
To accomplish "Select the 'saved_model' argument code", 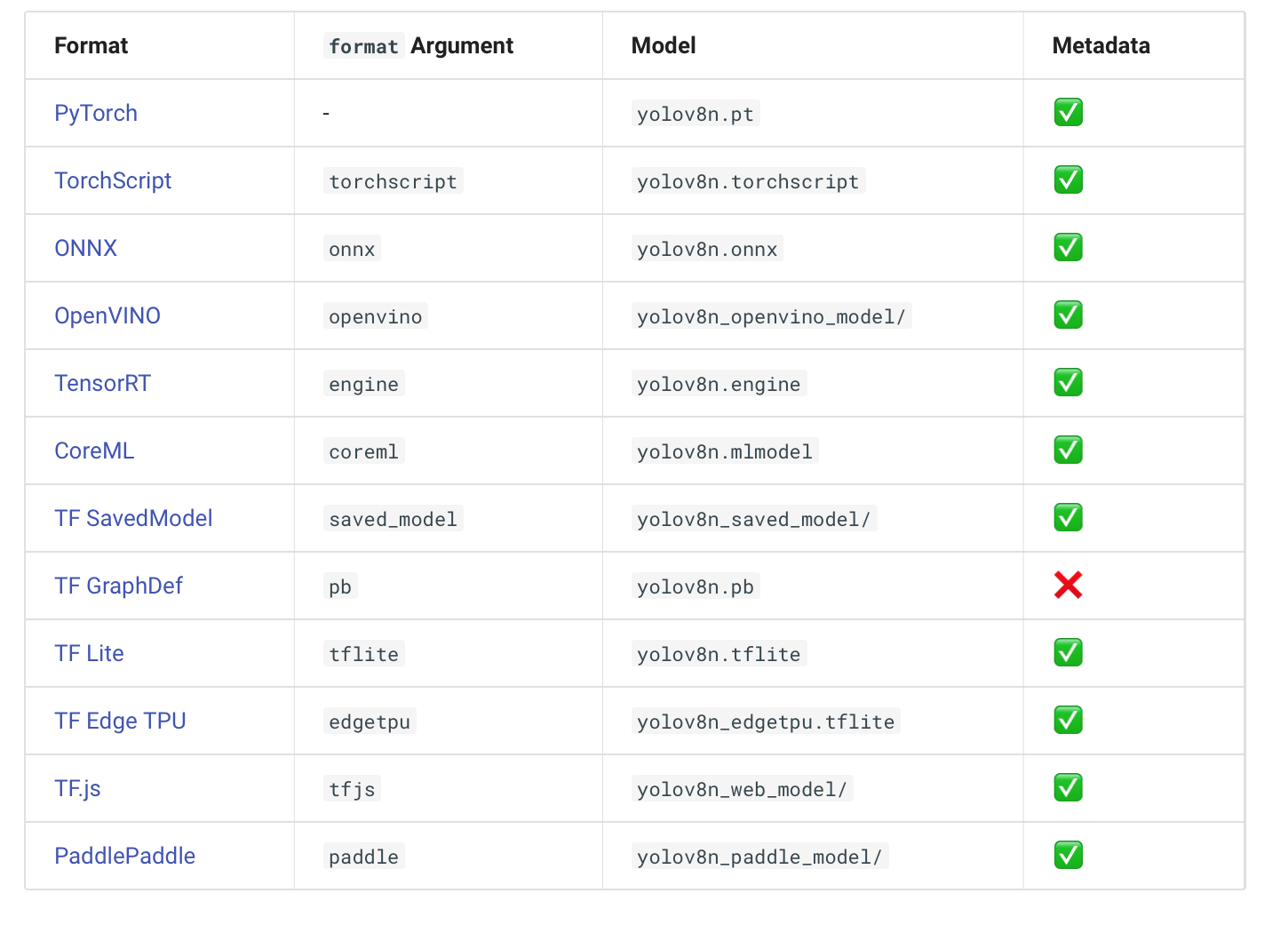I will pos(393,519).
